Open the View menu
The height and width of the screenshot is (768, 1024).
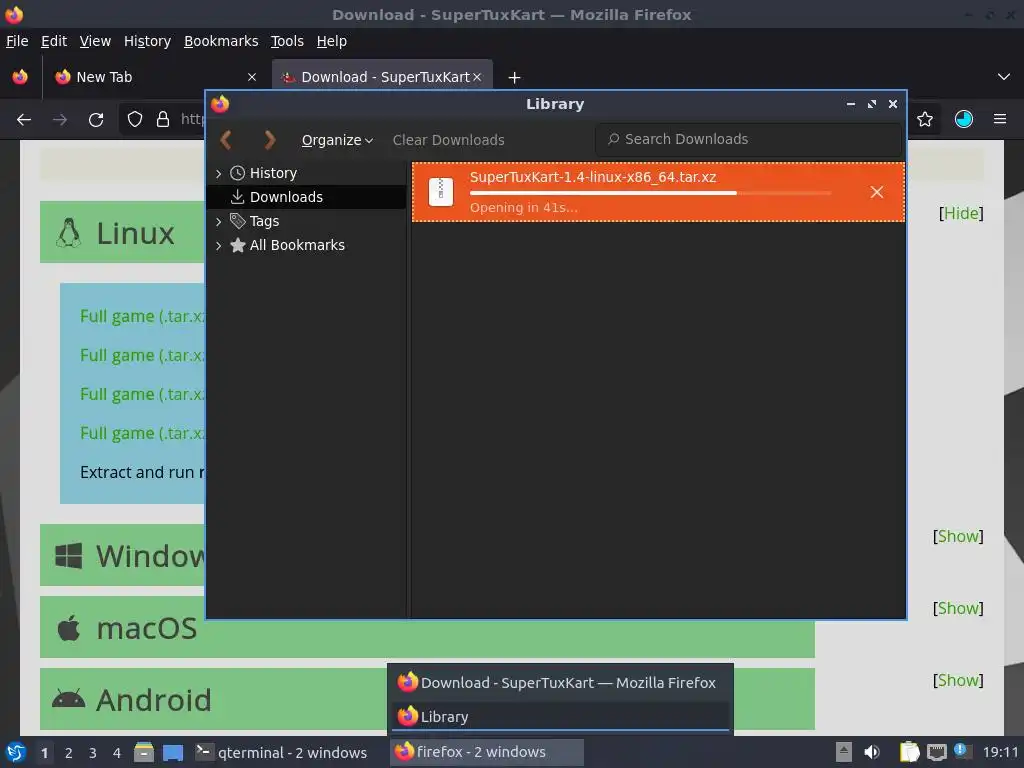pyautogui.click(x=95, y=41)
